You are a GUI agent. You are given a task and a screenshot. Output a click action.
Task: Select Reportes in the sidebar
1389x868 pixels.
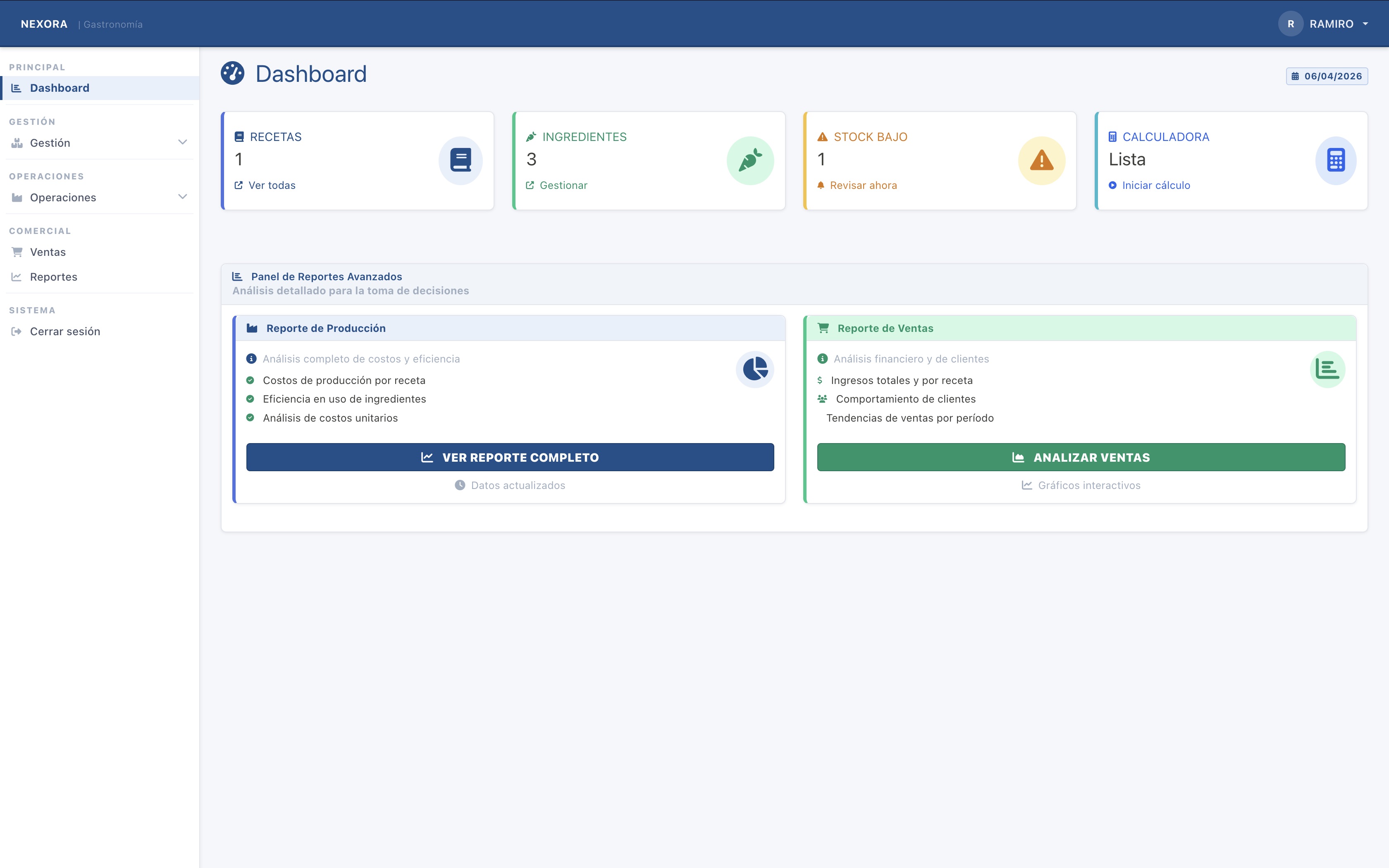point(53,276)
